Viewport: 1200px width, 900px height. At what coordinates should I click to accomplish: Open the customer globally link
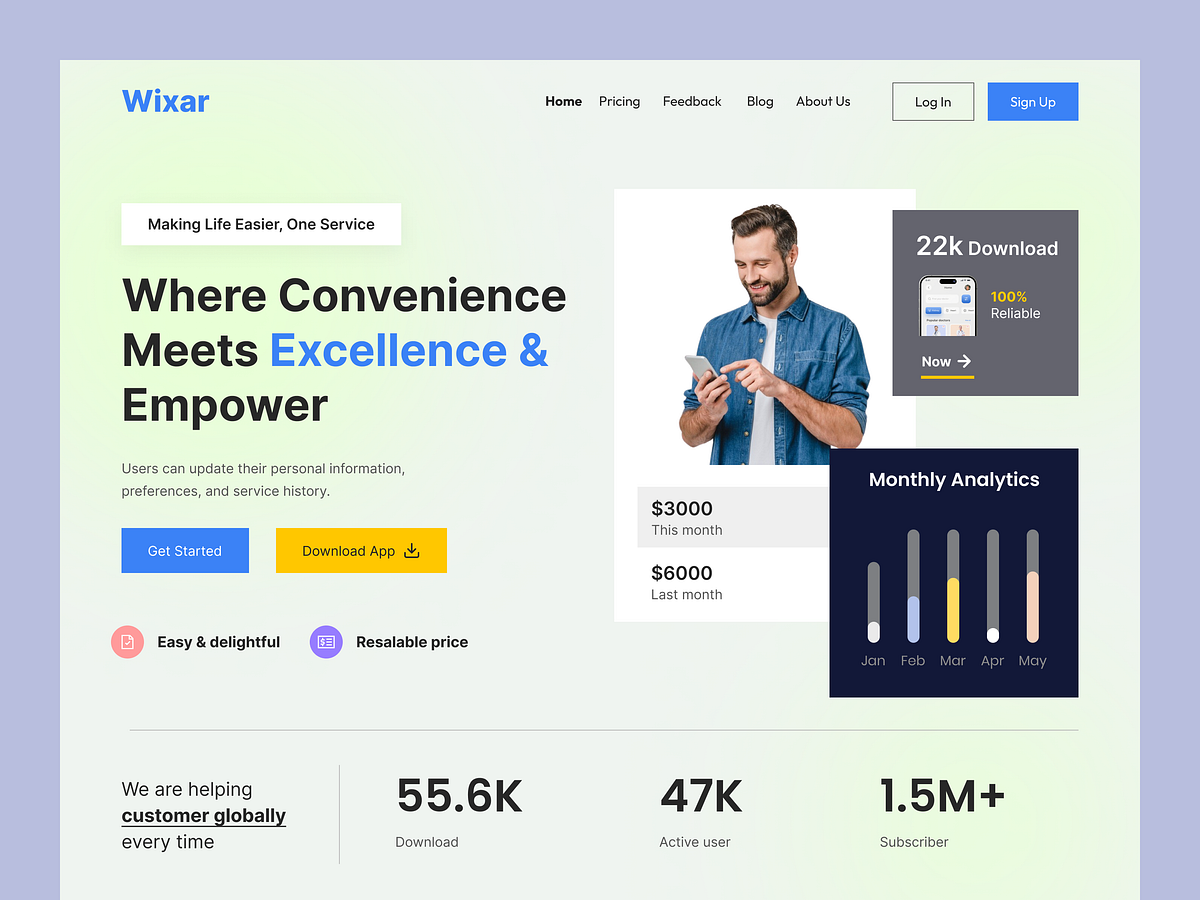click(x=203, y=815)
